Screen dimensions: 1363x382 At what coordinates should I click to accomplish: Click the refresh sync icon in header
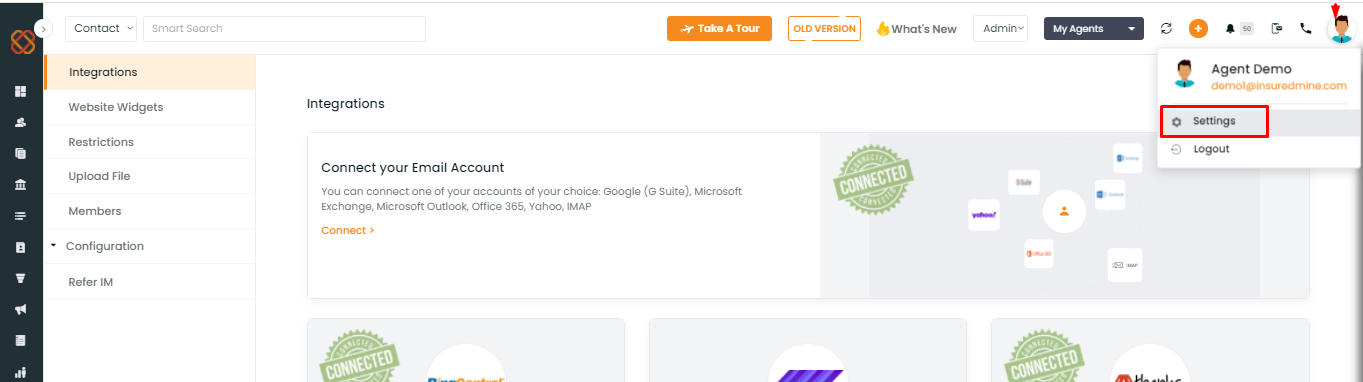coord(1166,29)
